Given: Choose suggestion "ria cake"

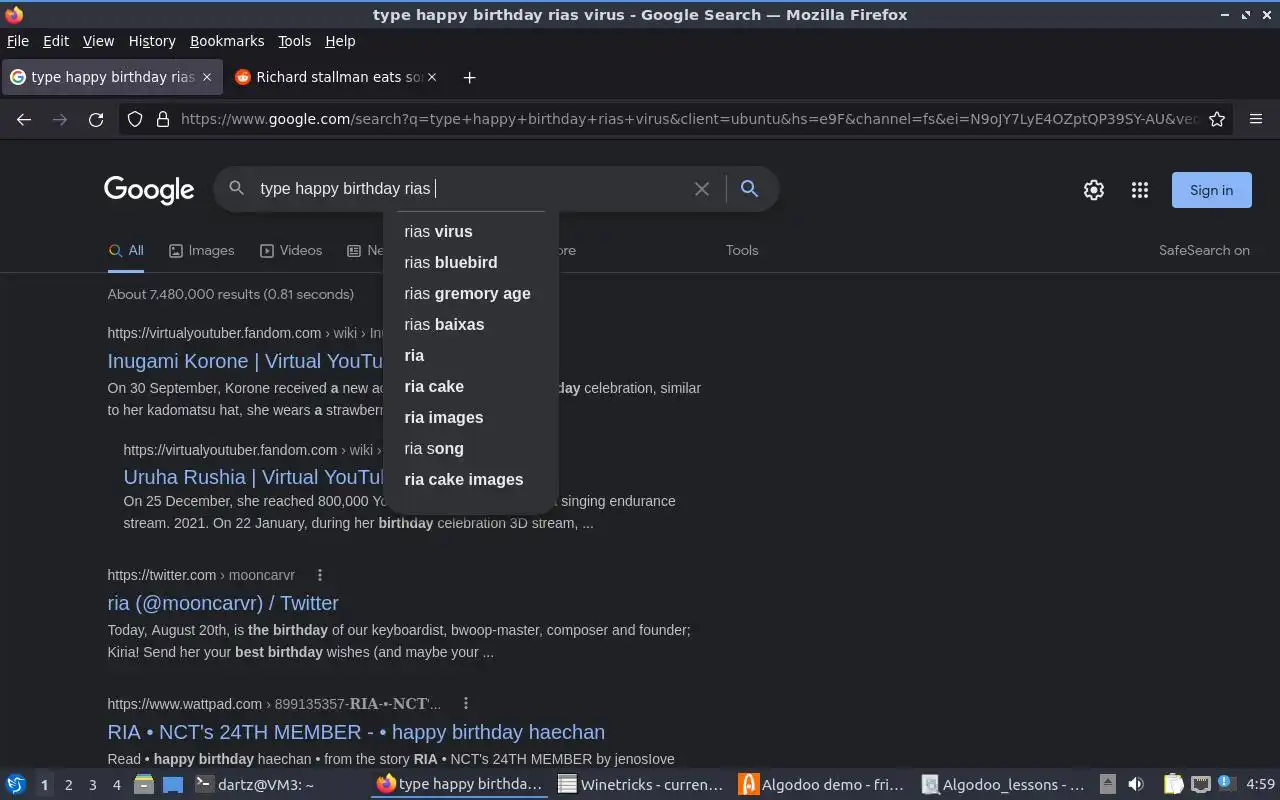Looking at the screenshot, I should point(470,386).
